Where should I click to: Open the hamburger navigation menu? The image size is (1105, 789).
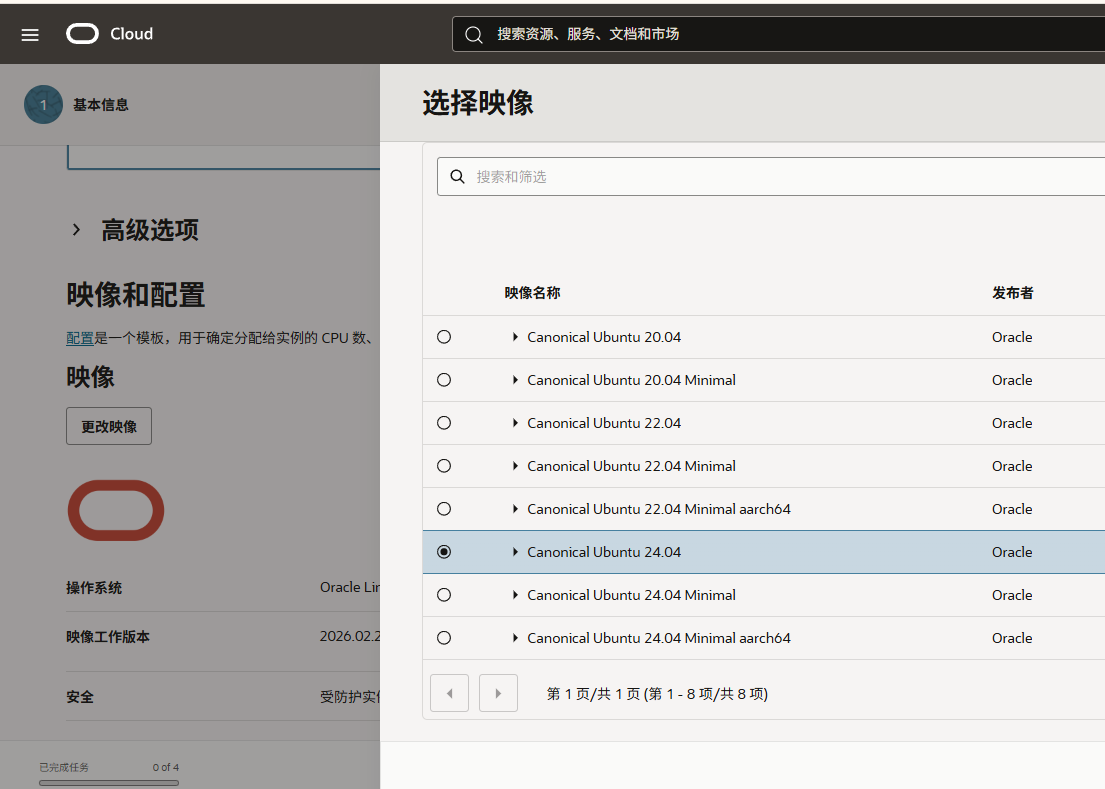click(30, 35)
